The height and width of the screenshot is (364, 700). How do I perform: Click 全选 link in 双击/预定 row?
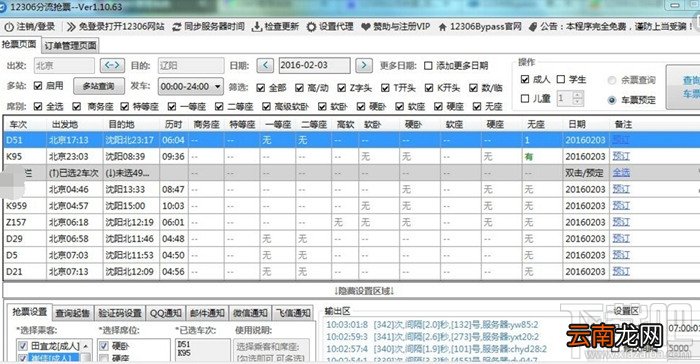(621, 173)
